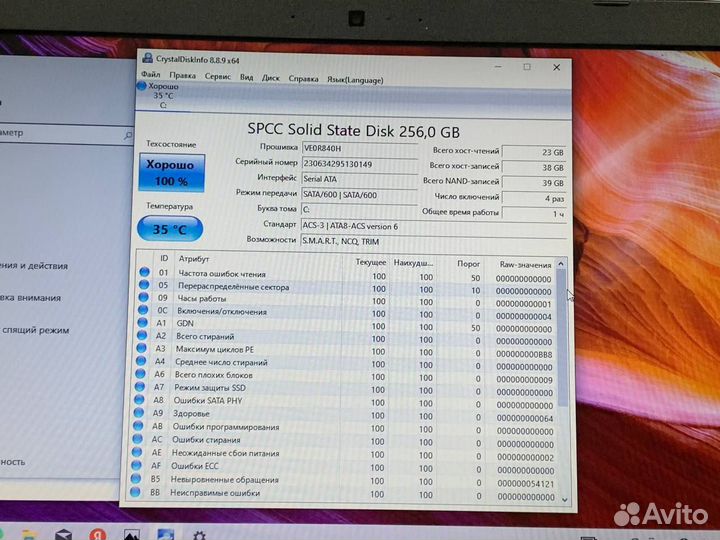
Task: Click status icon for Максимум циклов PE
Action: click(x=141, y=348)
